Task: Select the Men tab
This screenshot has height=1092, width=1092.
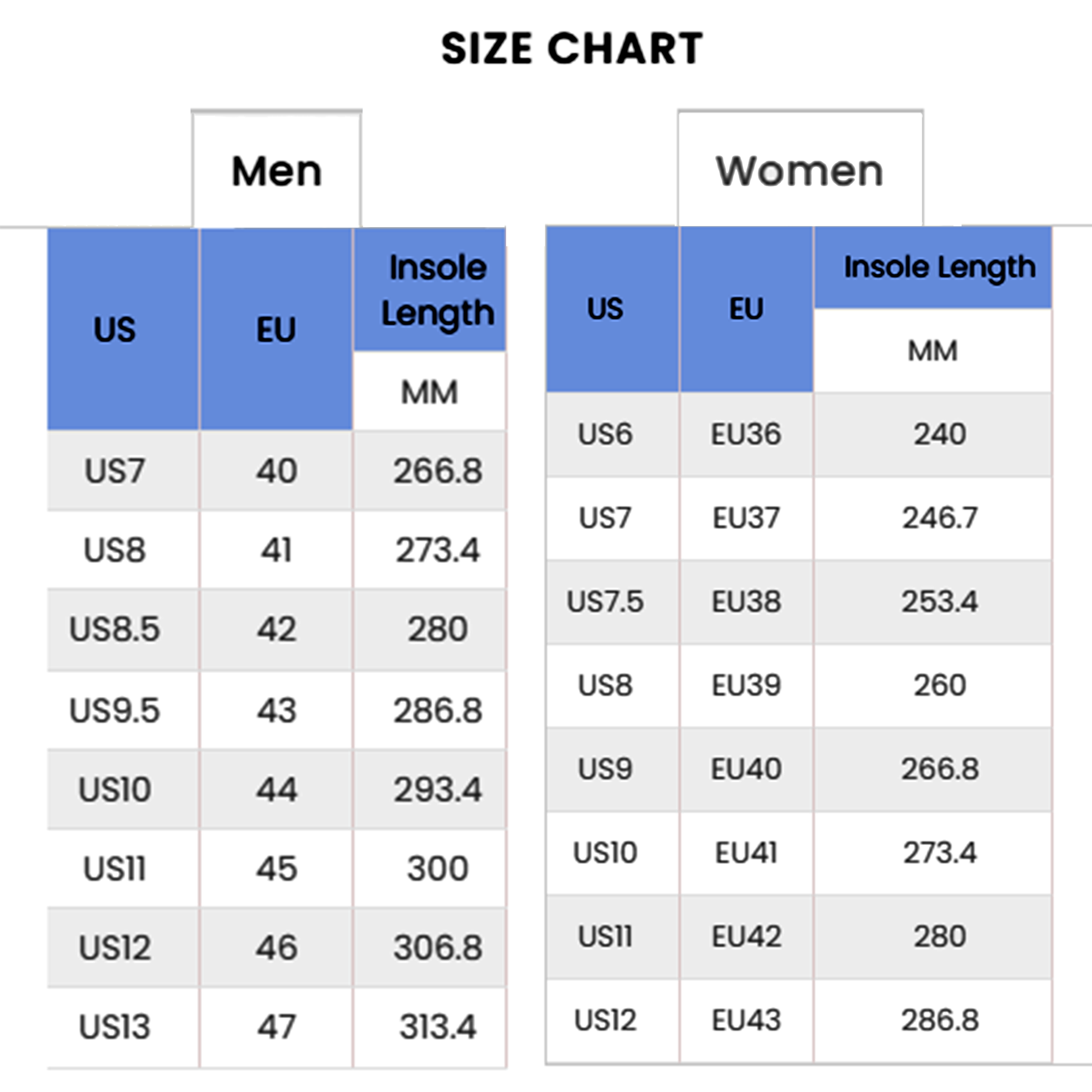Action: pos(276,171)
